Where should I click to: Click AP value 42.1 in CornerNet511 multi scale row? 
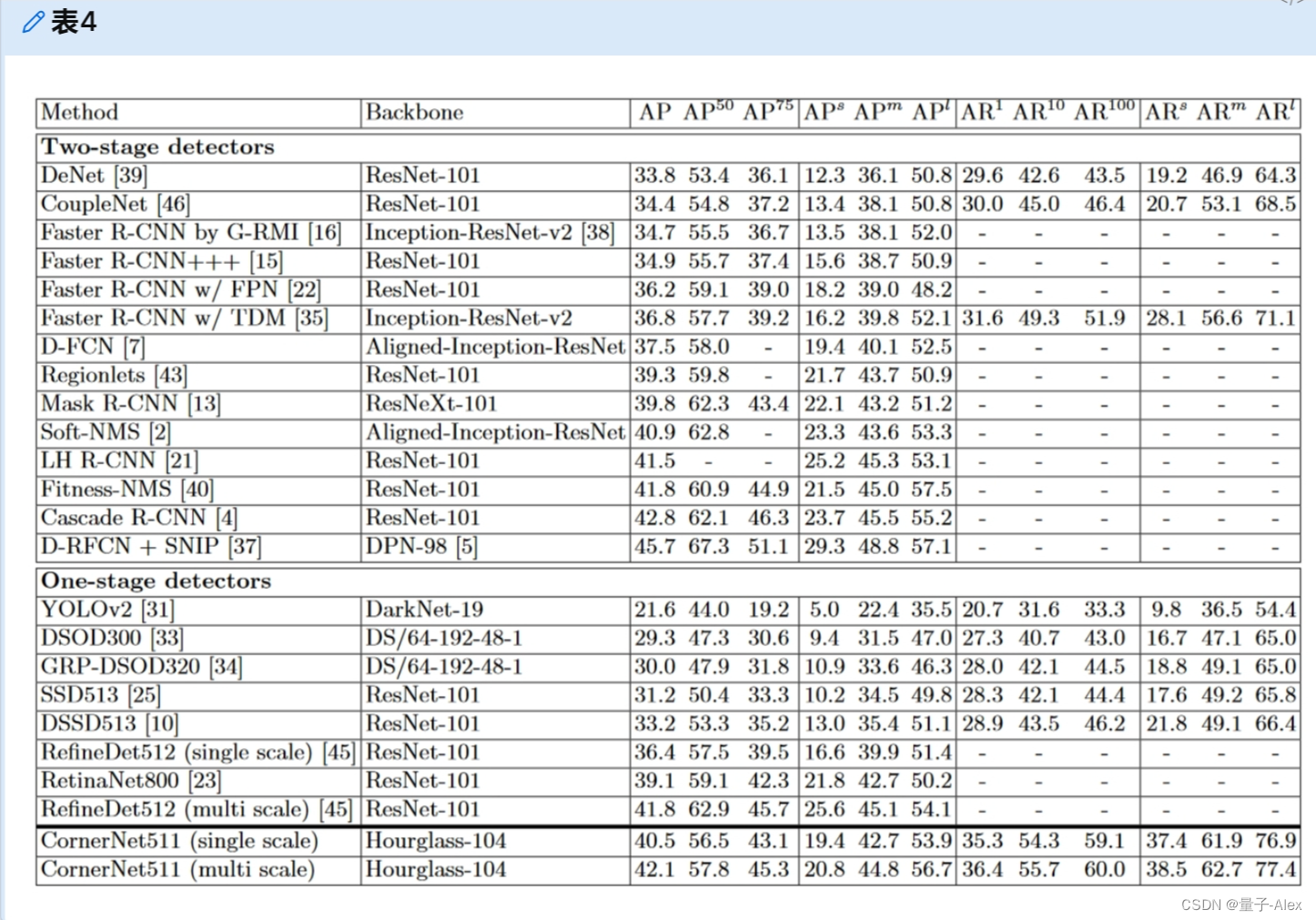pos(654,870)
